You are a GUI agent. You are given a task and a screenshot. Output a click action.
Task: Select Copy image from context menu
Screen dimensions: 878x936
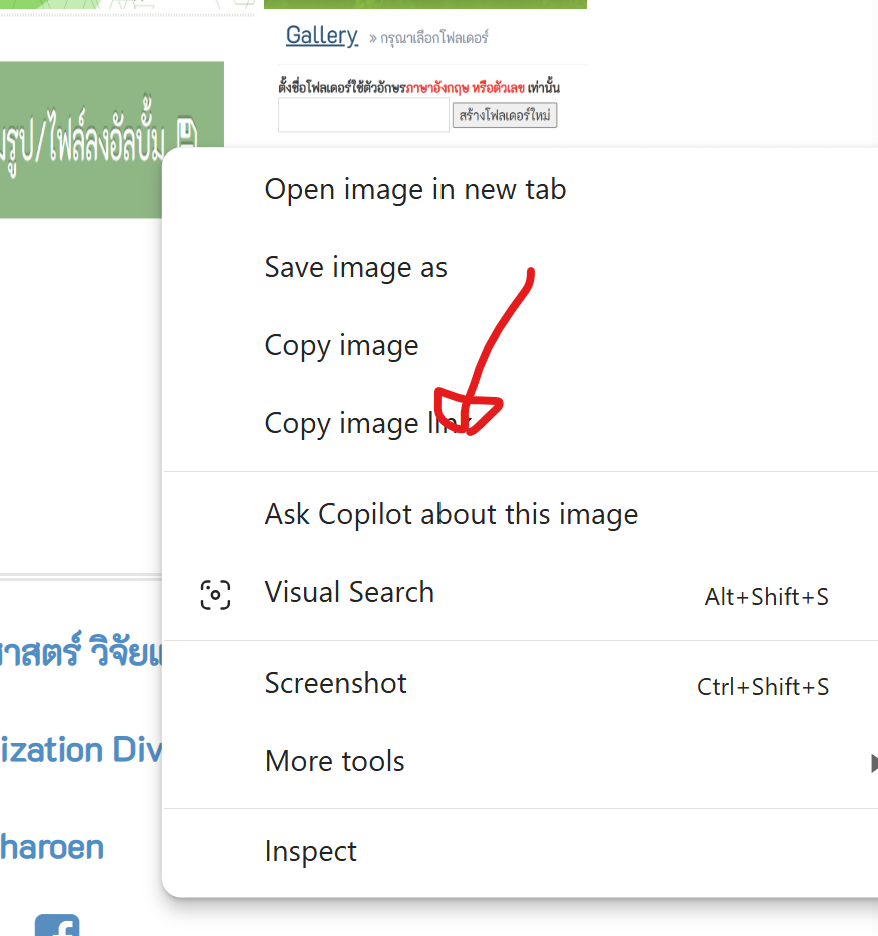click(341, 346)
